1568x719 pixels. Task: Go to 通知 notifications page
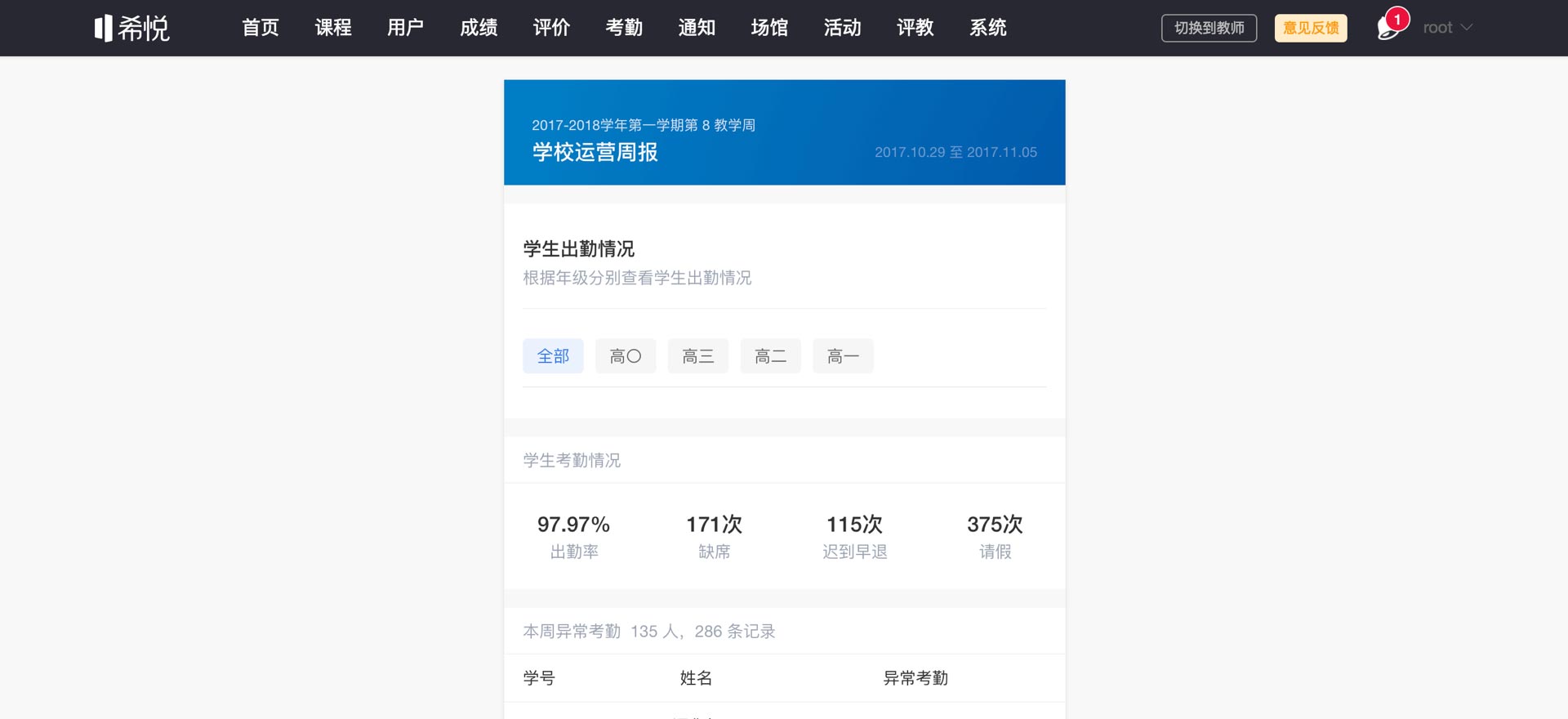697,28
